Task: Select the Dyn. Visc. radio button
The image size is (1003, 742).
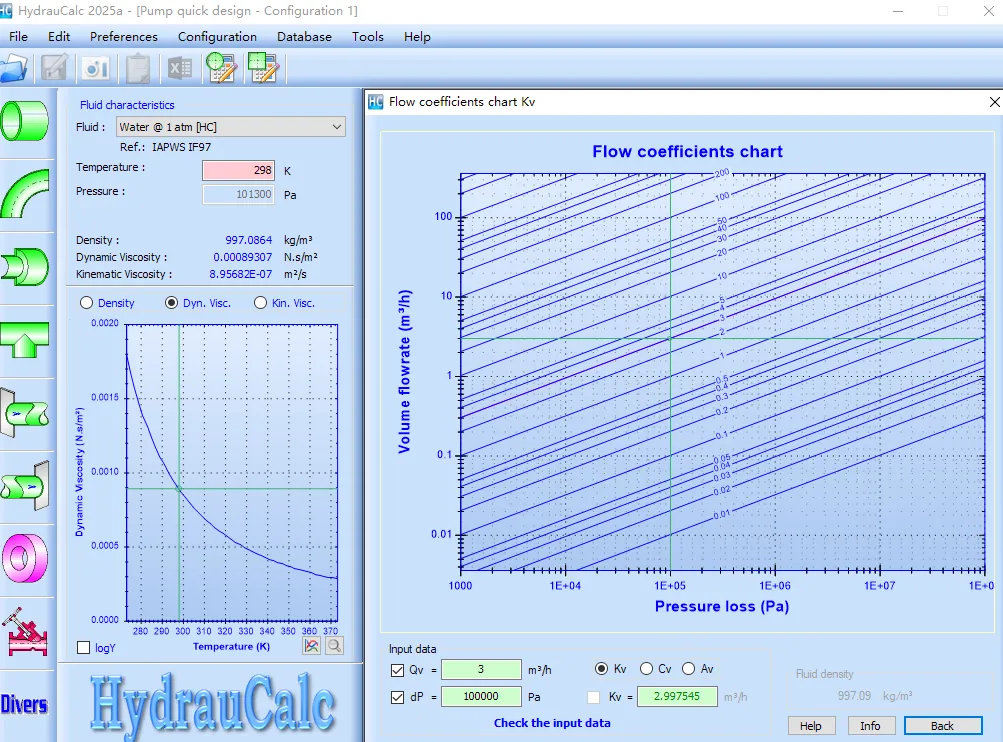Action: pos(171,303)
